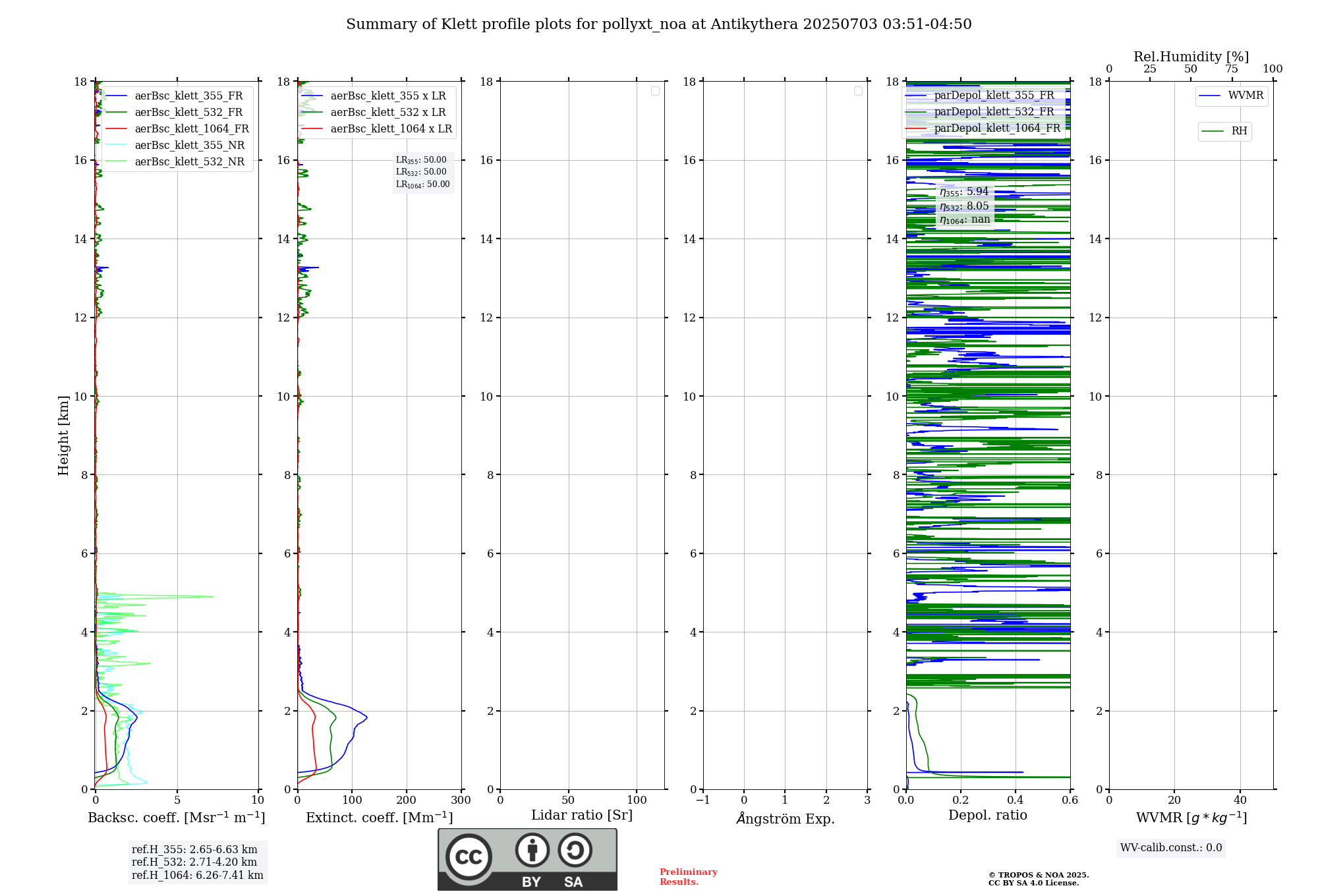Viewport: 1318px width, 896px height.
Task: Click the 'Extinct. coeff.' x-axis label
Action: (x=380, y=818)
